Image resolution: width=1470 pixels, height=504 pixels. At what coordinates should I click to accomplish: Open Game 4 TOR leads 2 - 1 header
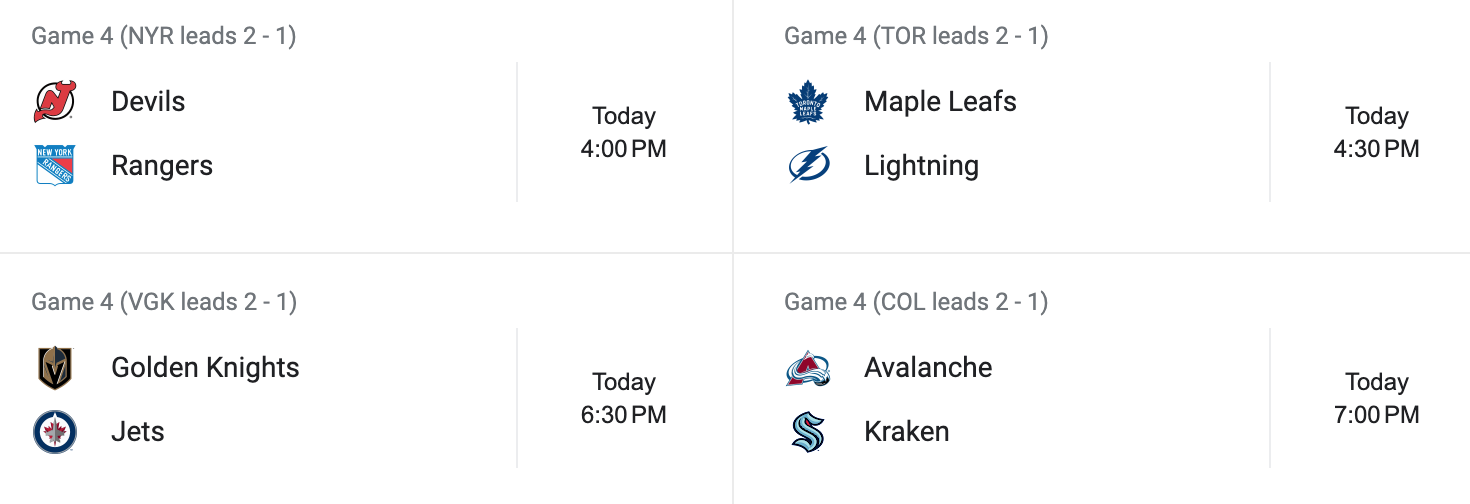pyautogui.click(x=916, y=36)
